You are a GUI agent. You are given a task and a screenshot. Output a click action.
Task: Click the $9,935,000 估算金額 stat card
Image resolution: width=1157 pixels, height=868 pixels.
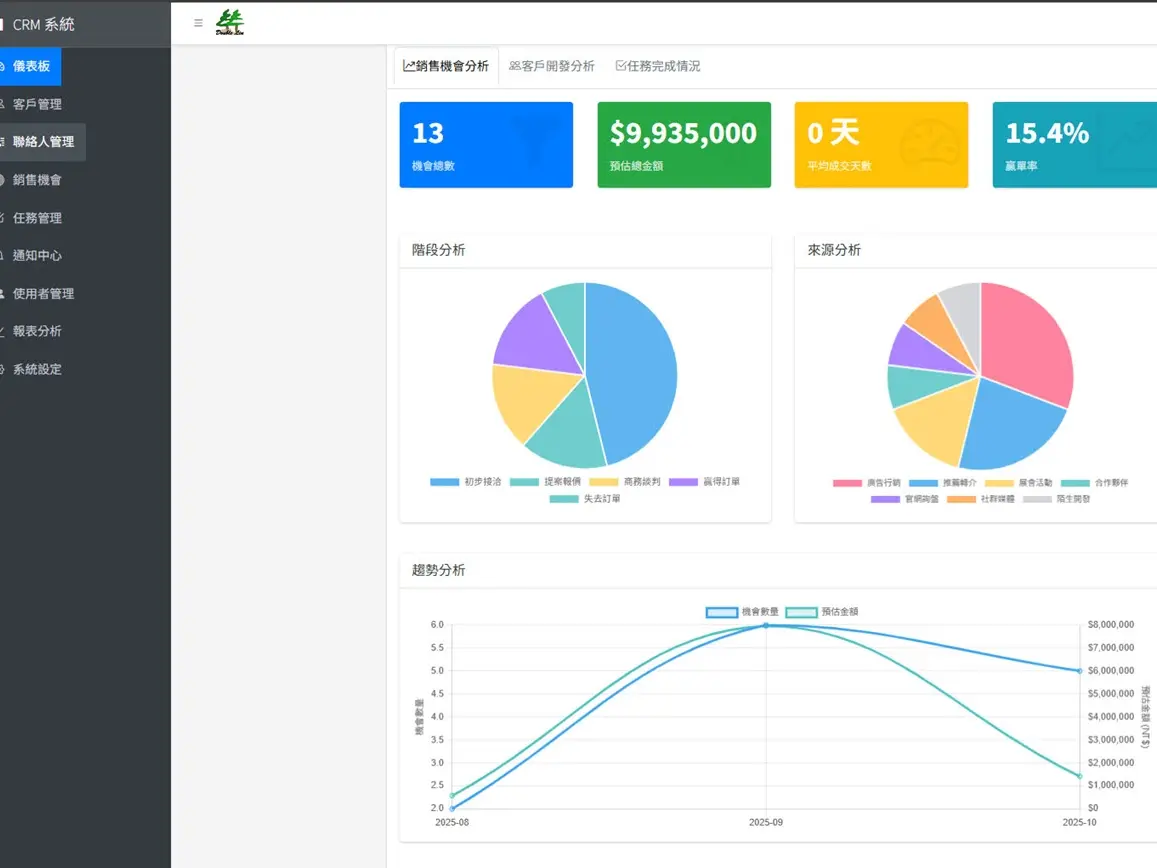[x=684, y=143]
